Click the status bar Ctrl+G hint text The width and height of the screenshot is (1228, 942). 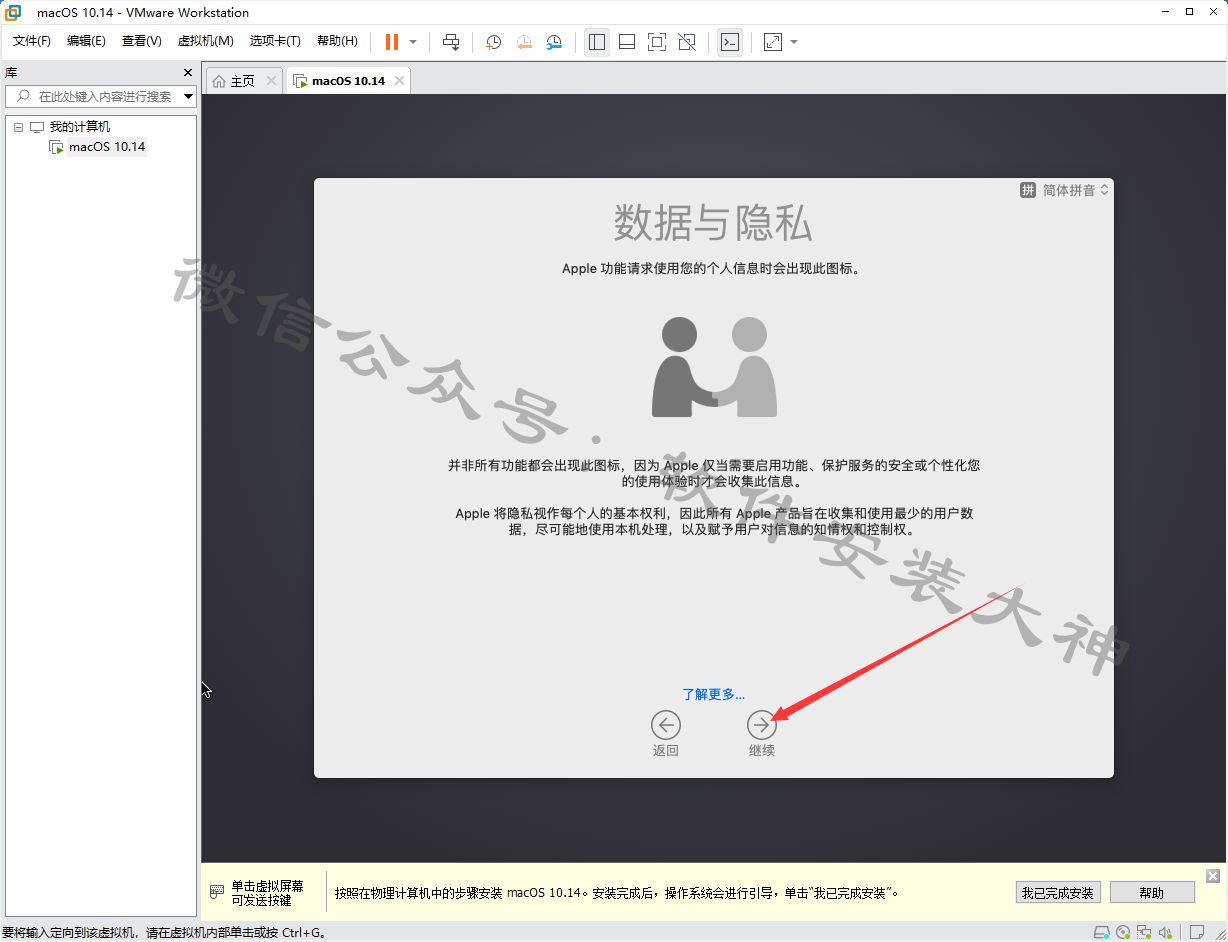tap(163, 933)
